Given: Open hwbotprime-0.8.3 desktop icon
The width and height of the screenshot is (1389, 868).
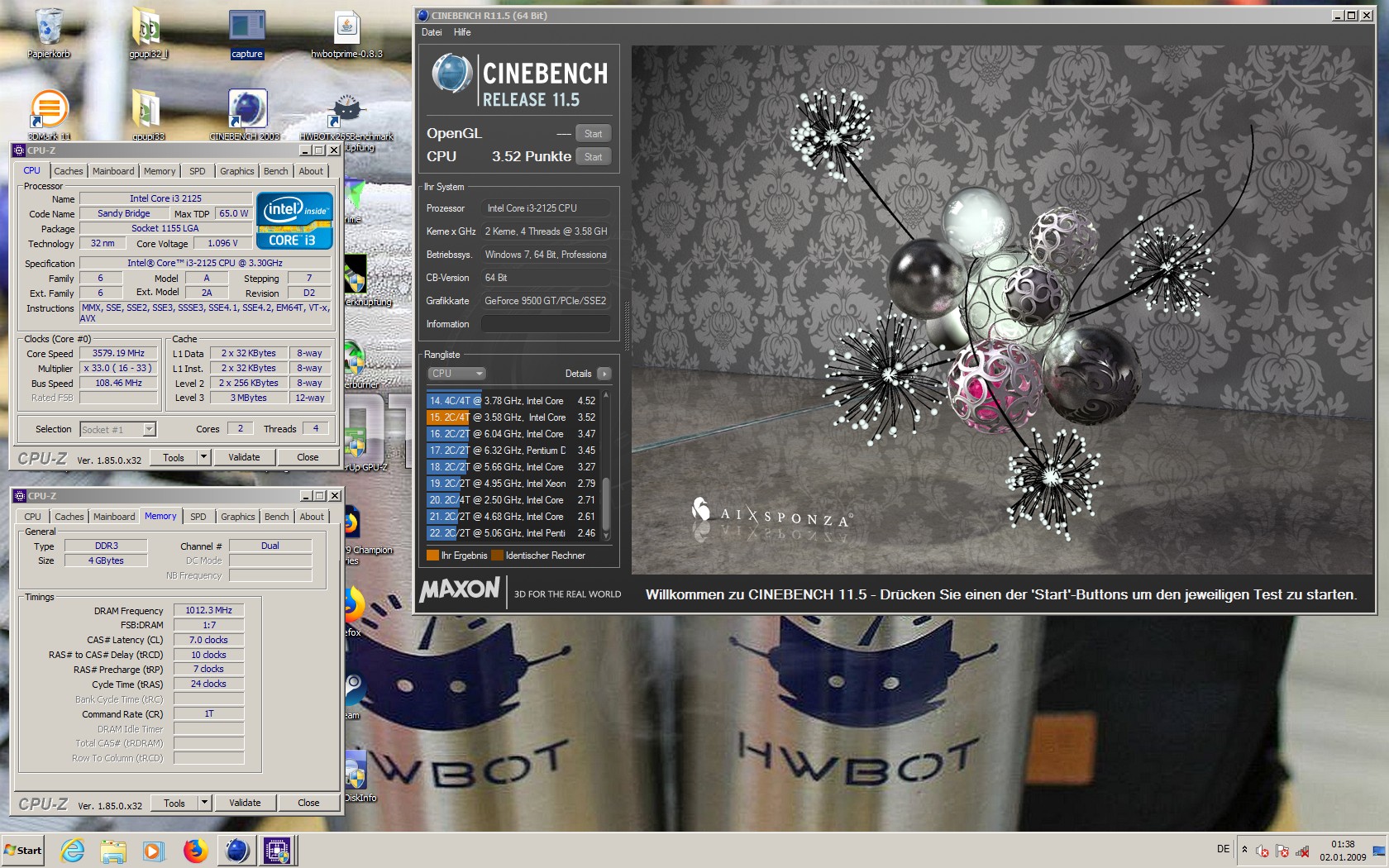Looking at the screenshot, I should tap(346, 33).
